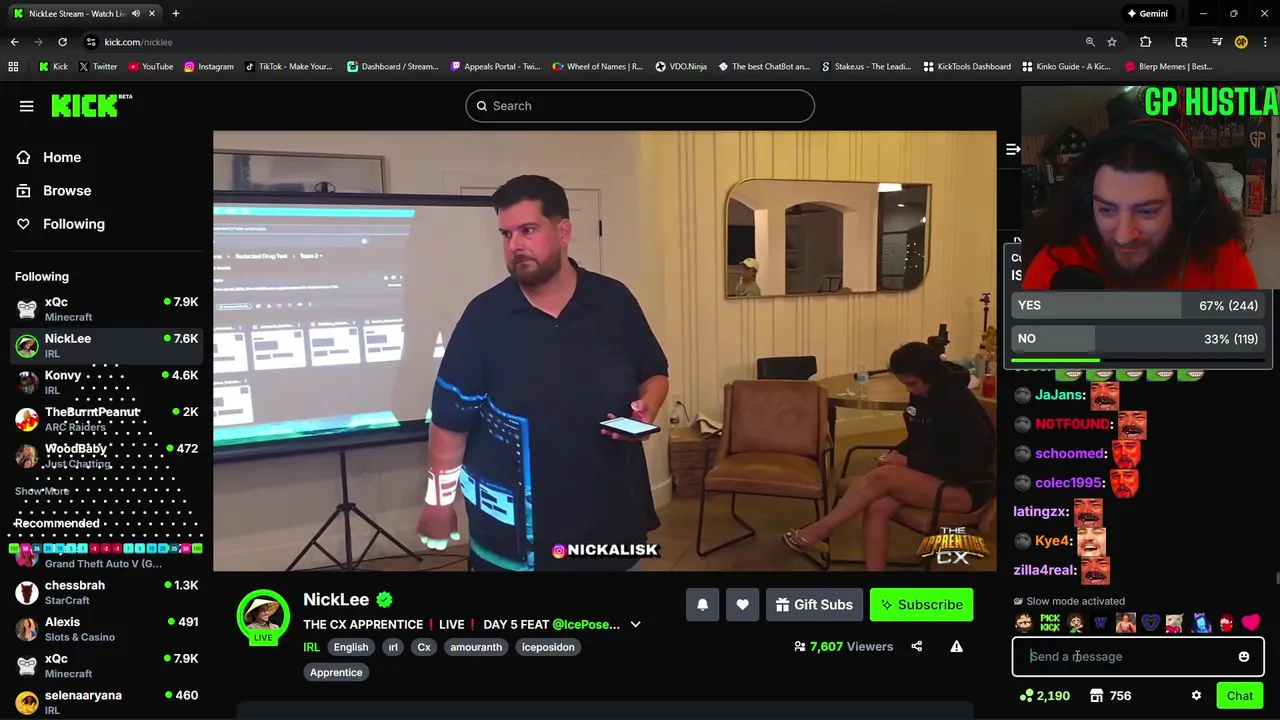Click the green Chat send button
1280x720 pixels.
[1240, 696]
